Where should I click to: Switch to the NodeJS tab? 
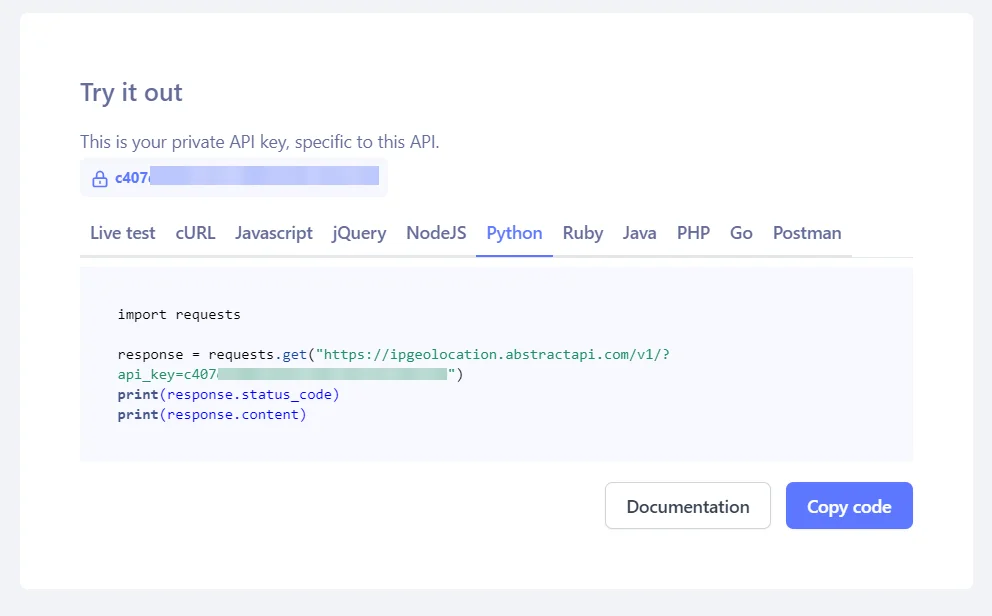(x=436, y=233)
